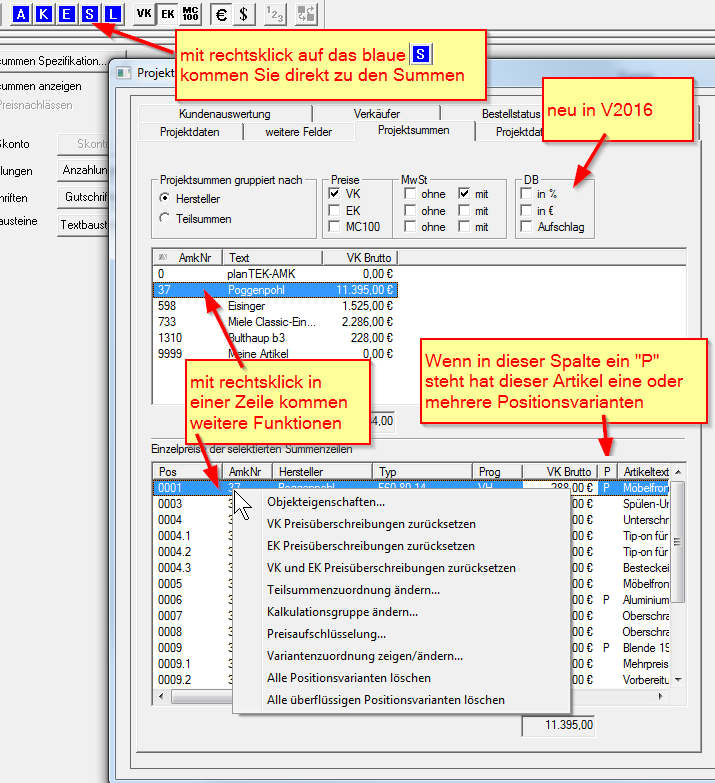
Task: Choose Objekteigenschaften... from context menu
Action: pos(326,502)
